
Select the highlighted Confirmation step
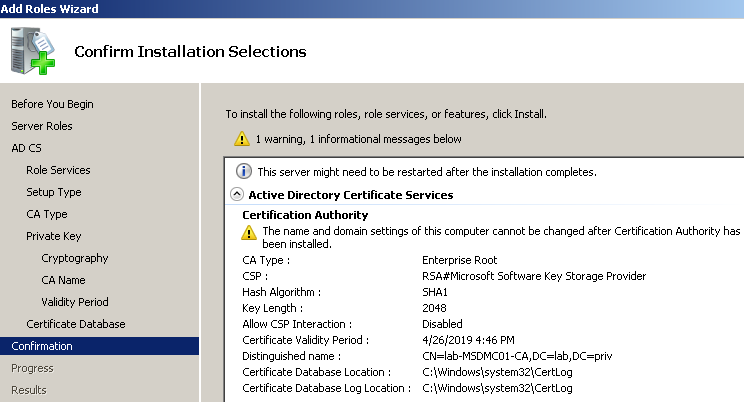pos(42,346)
